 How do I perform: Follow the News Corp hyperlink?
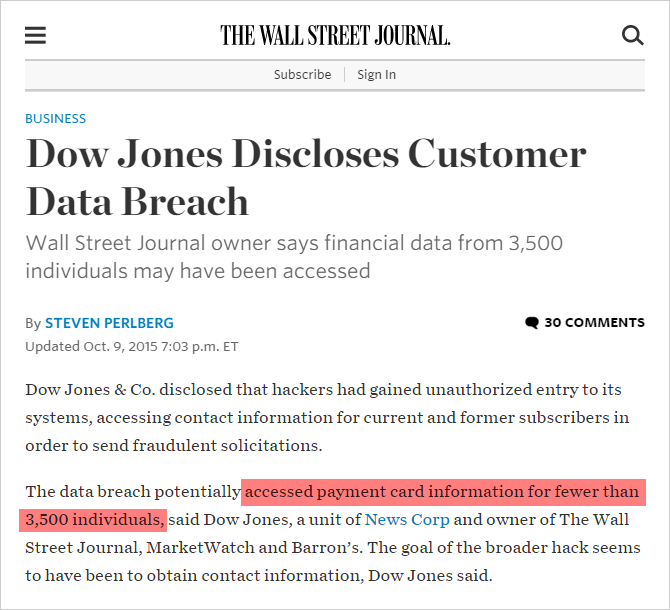pos(407,519)
